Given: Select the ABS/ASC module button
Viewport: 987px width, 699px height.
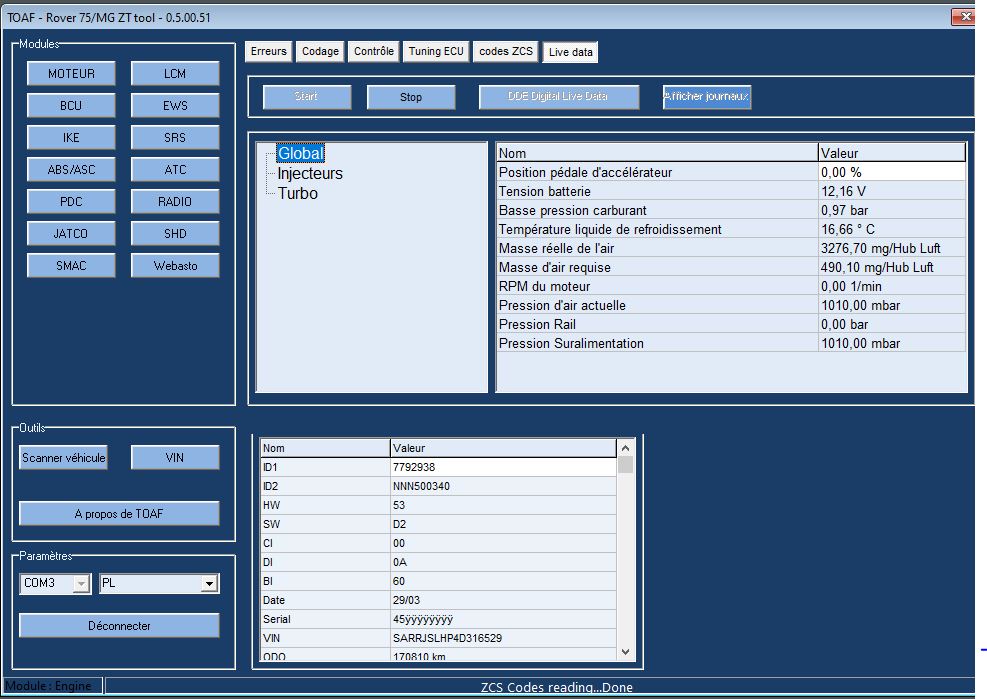Looking at the screenshot, I should pos(71,170).
